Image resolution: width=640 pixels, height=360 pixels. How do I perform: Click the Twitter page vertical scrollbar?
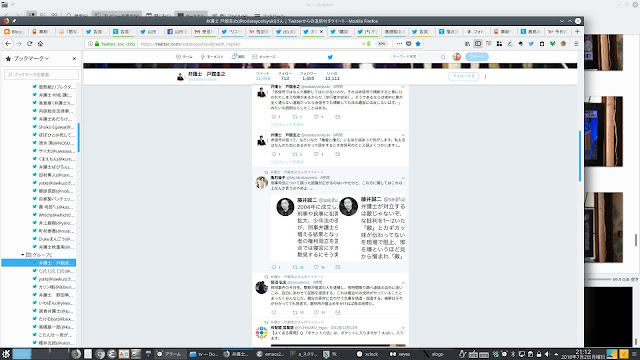(580, 156)
